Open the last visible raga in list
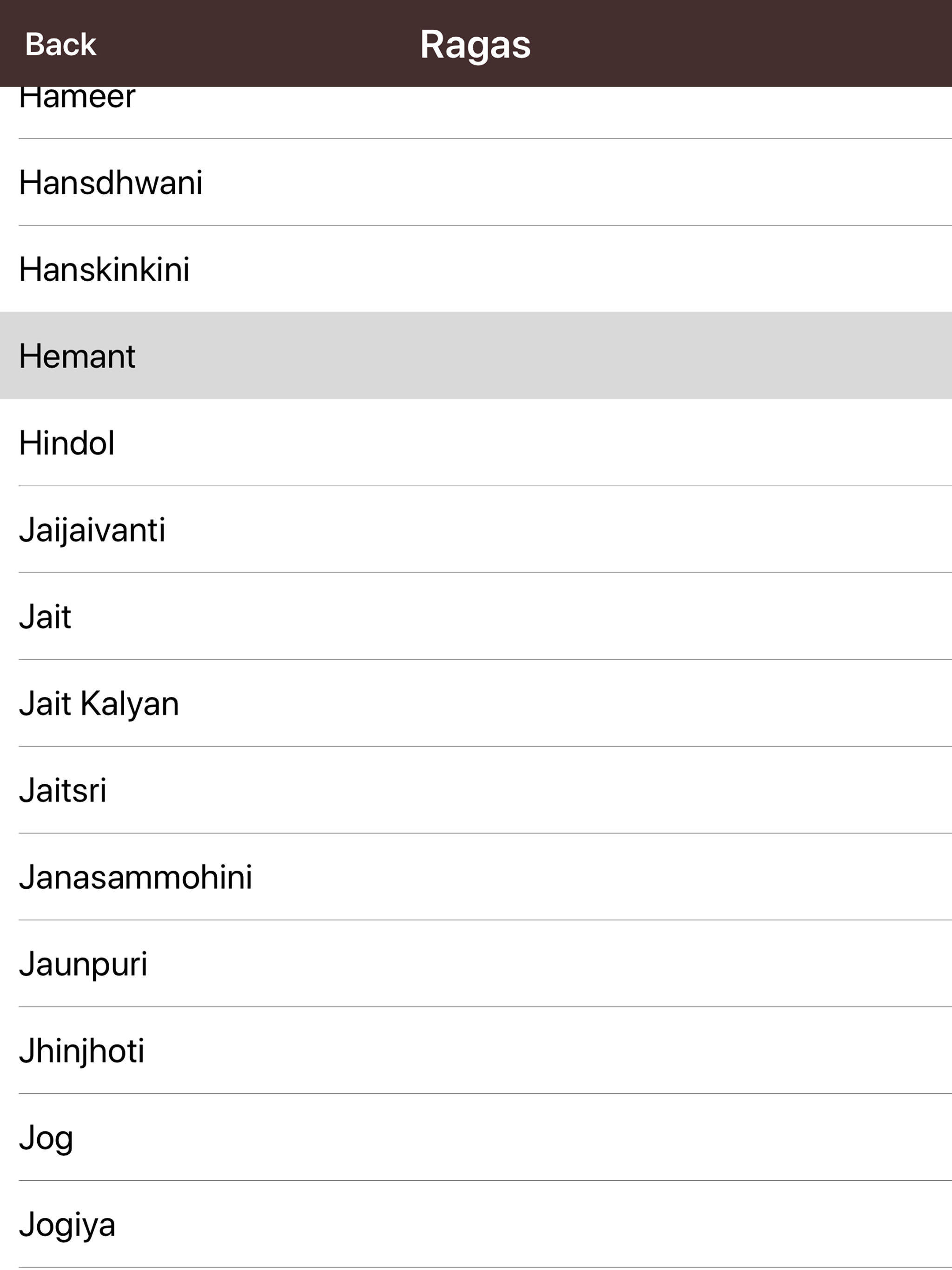 tap(67, 1224)
